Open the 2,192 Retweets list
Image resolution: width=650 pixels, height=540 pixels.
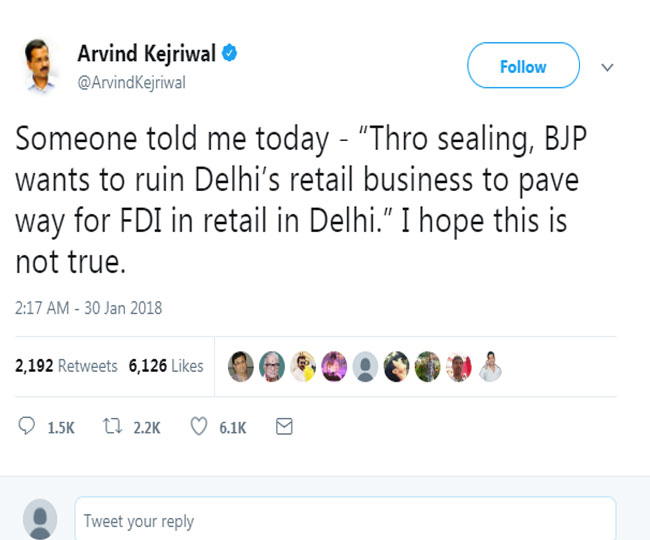click(x=66, y=367)
